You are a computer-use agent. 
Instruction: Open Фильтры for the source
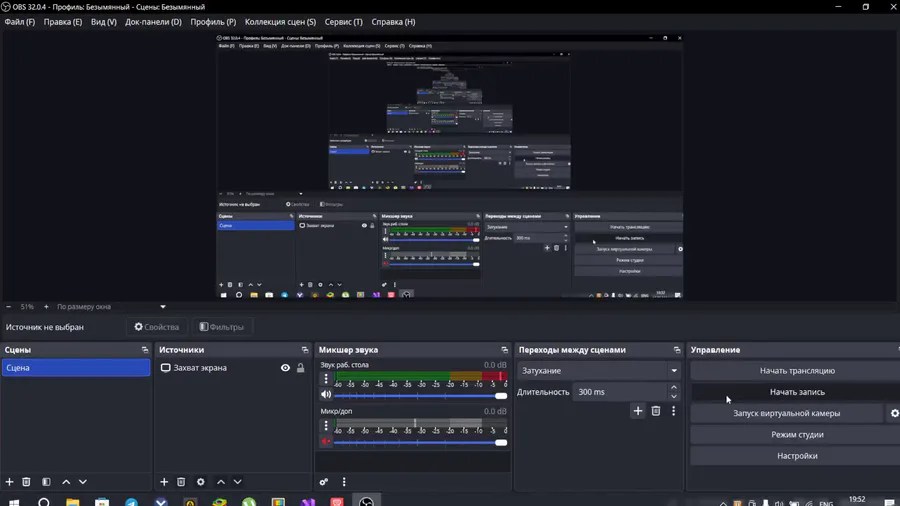(222, 327)
